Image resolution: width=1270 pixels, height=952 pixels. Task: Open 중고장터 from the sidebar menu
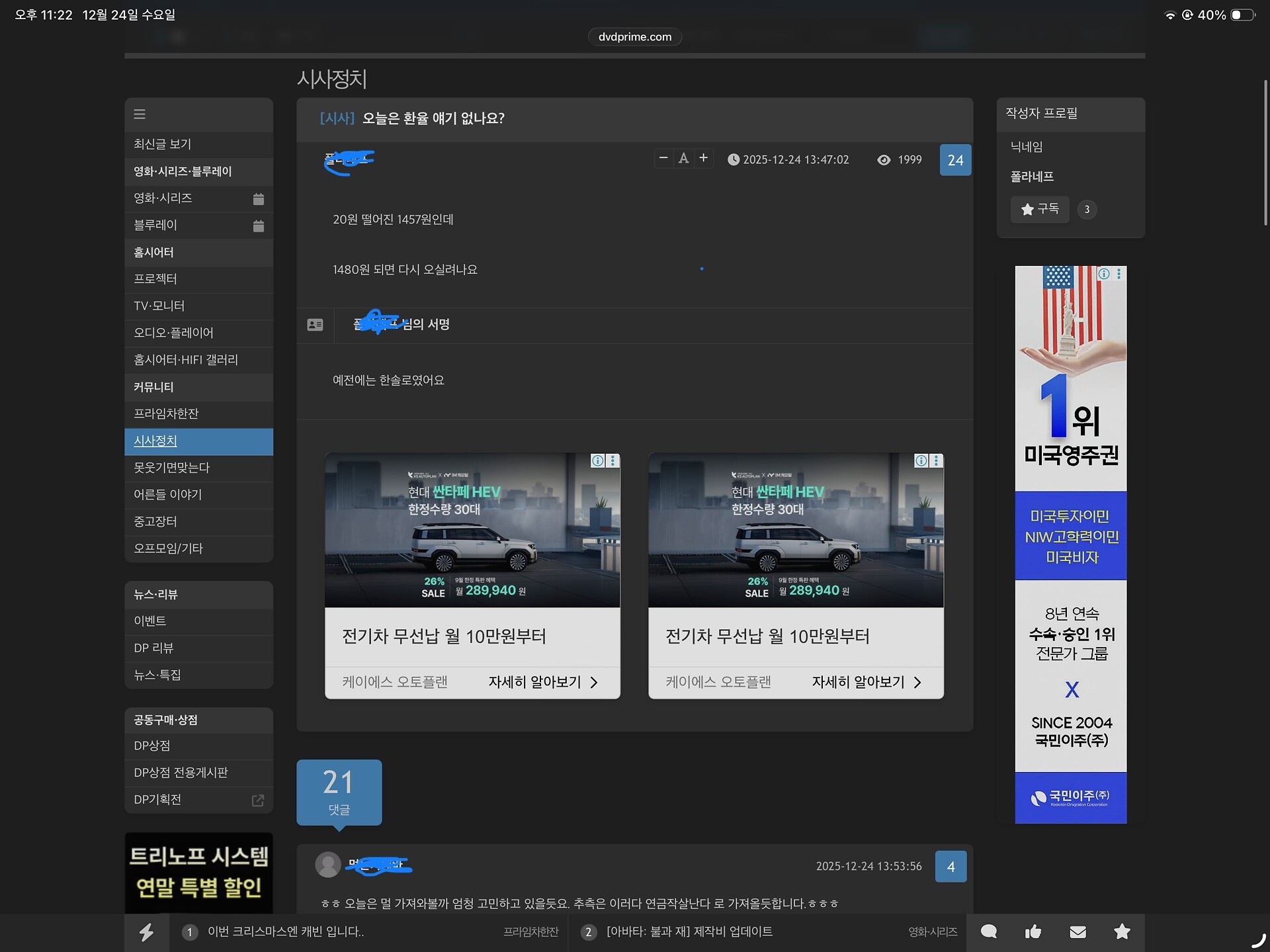click(x=155, y=522)
